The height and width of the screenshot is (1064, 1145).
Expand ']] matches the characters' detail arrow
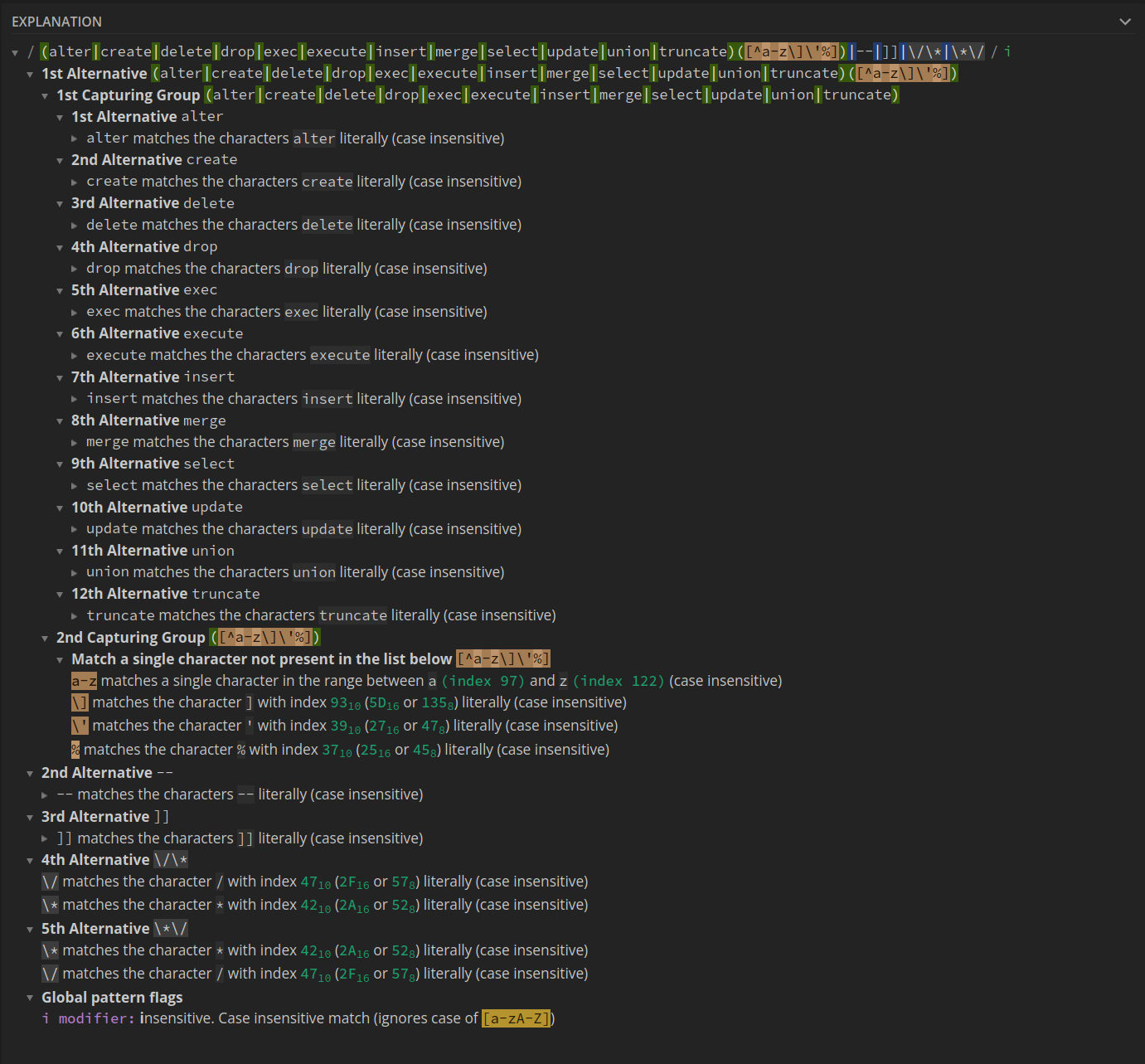45,838
